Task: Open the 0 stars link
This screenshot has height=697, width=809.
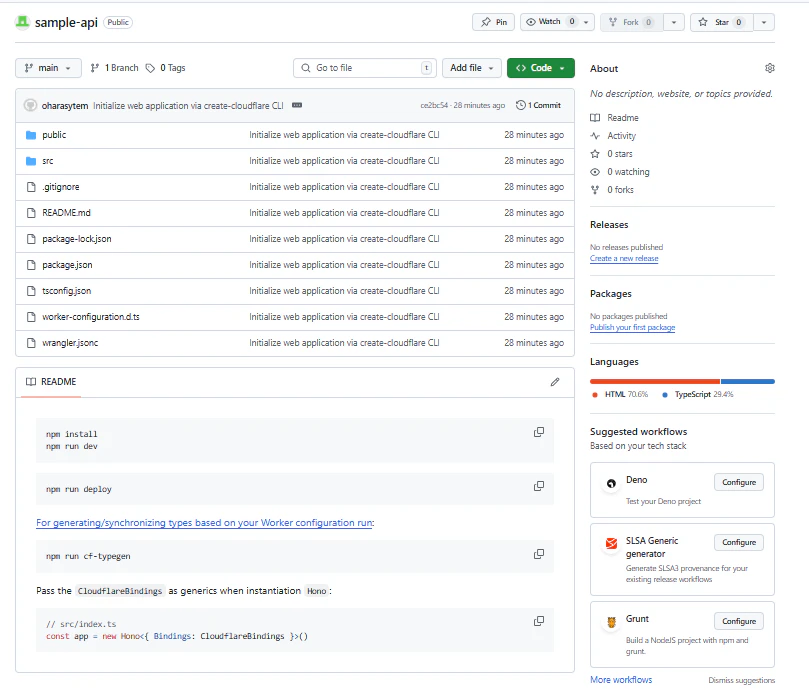Action: (x=619, y=154)
